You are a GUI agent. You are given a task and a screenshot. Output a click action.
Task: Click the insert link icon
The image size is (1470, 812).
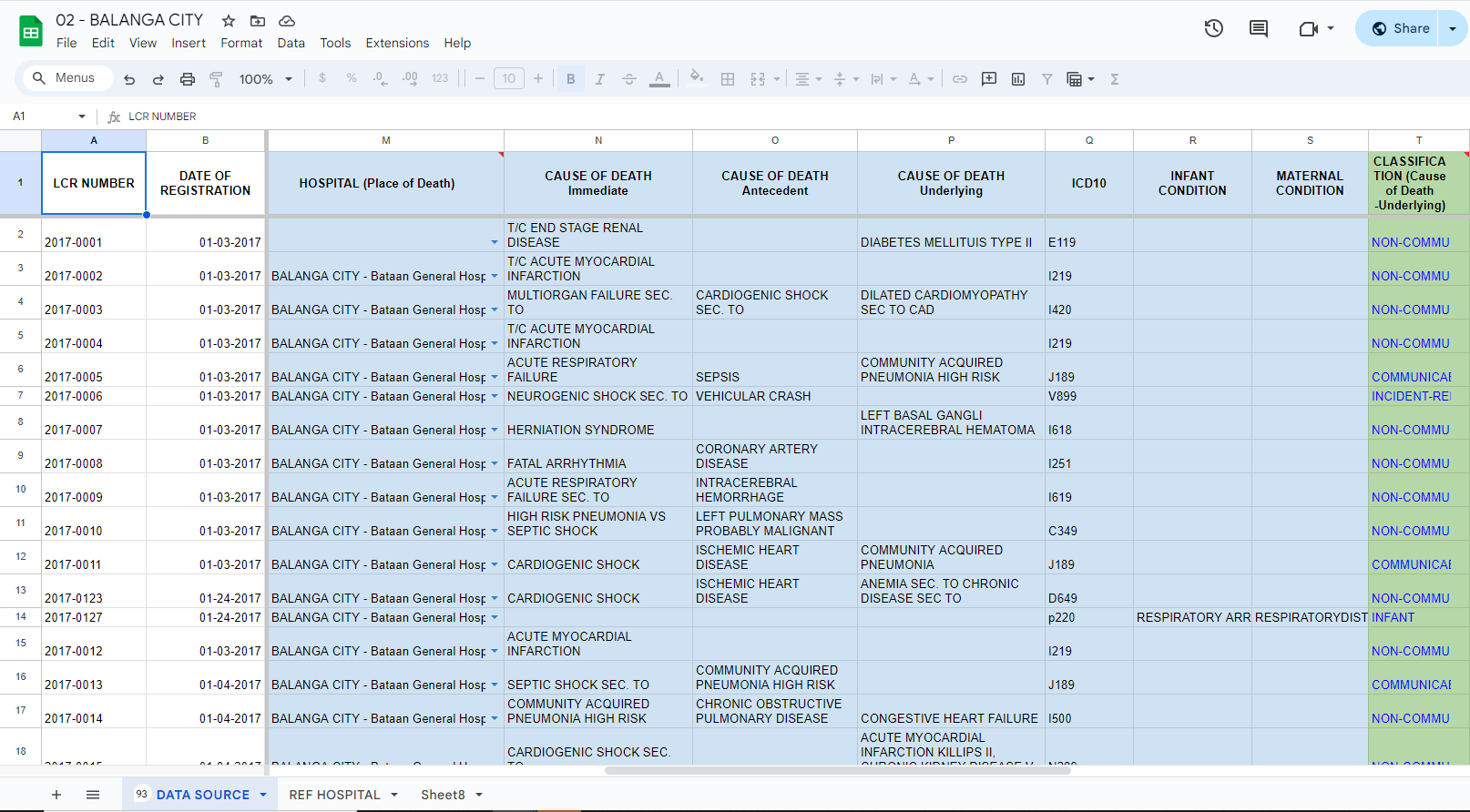point(960,79)
